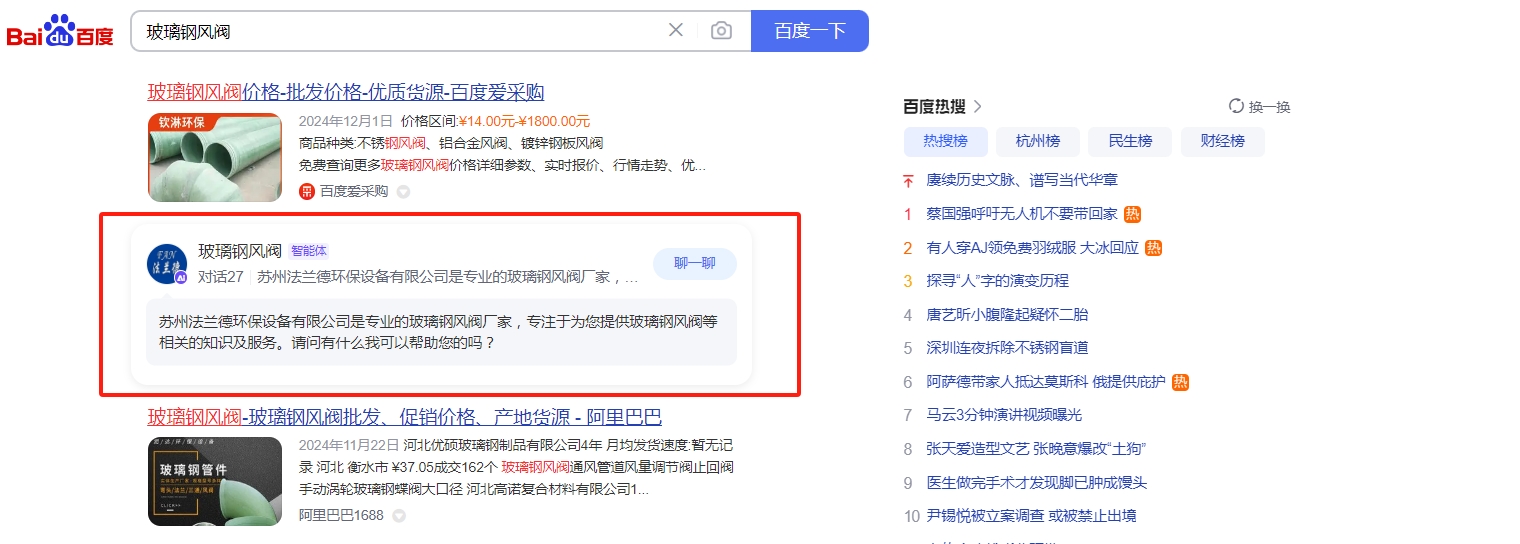The height and width of the screenshot is (544, 1520).
Task: Focus the search input containing 玻璃钢风阀
Action: pyautogui.click(x=400, y=31)
